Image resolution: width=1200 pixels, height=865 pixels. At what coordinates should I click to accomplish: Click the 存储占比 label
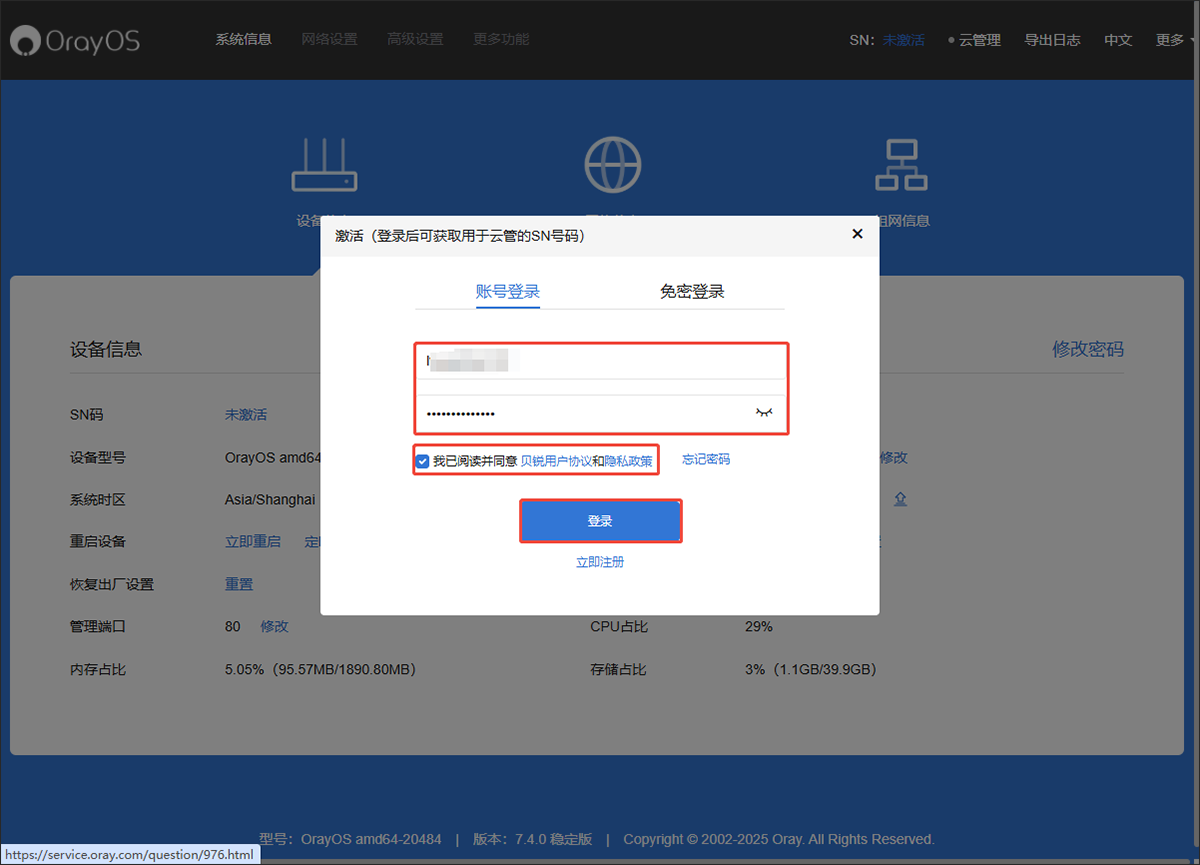619,669
